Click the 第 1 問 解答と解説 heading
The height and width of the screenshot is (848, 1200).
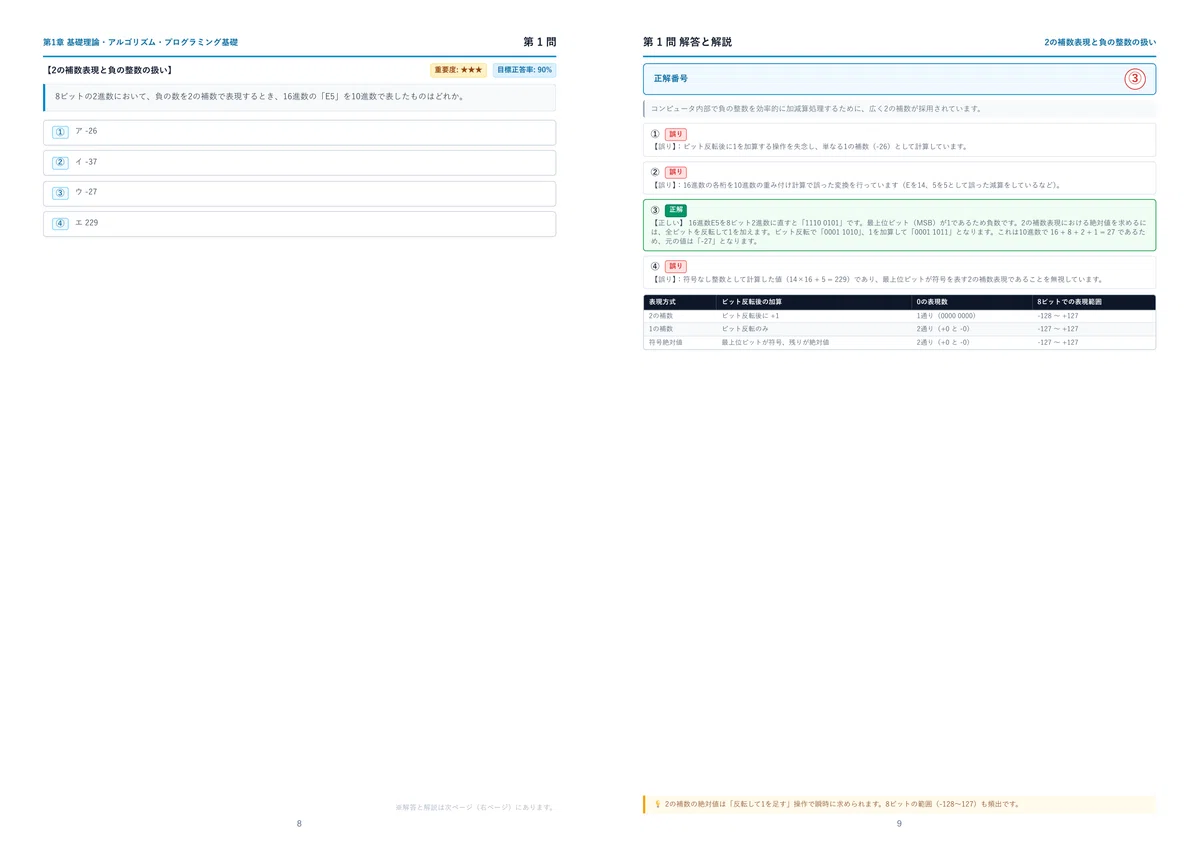coord(687,42)
